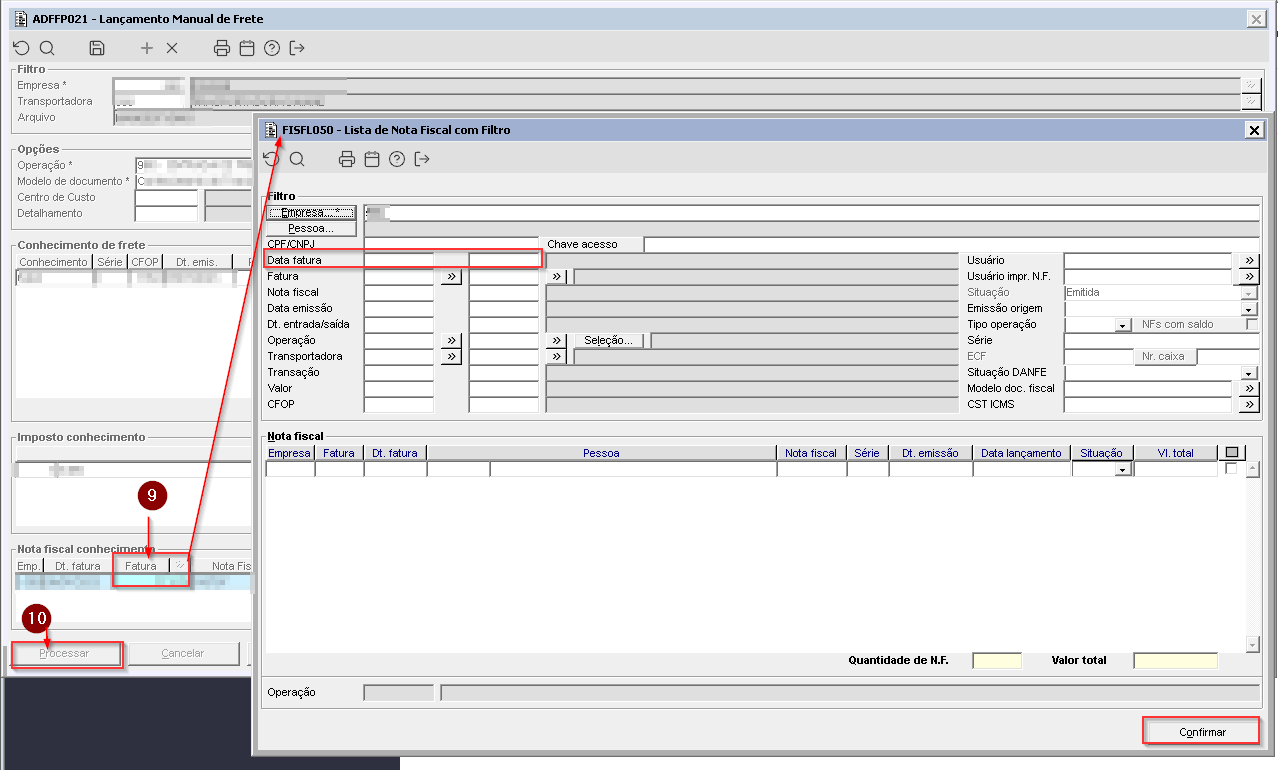Click refresh icon in FISFL050 window toolbar
Image resolution: width=1278 pixels, height=770 pixels.
pos(271,158)
